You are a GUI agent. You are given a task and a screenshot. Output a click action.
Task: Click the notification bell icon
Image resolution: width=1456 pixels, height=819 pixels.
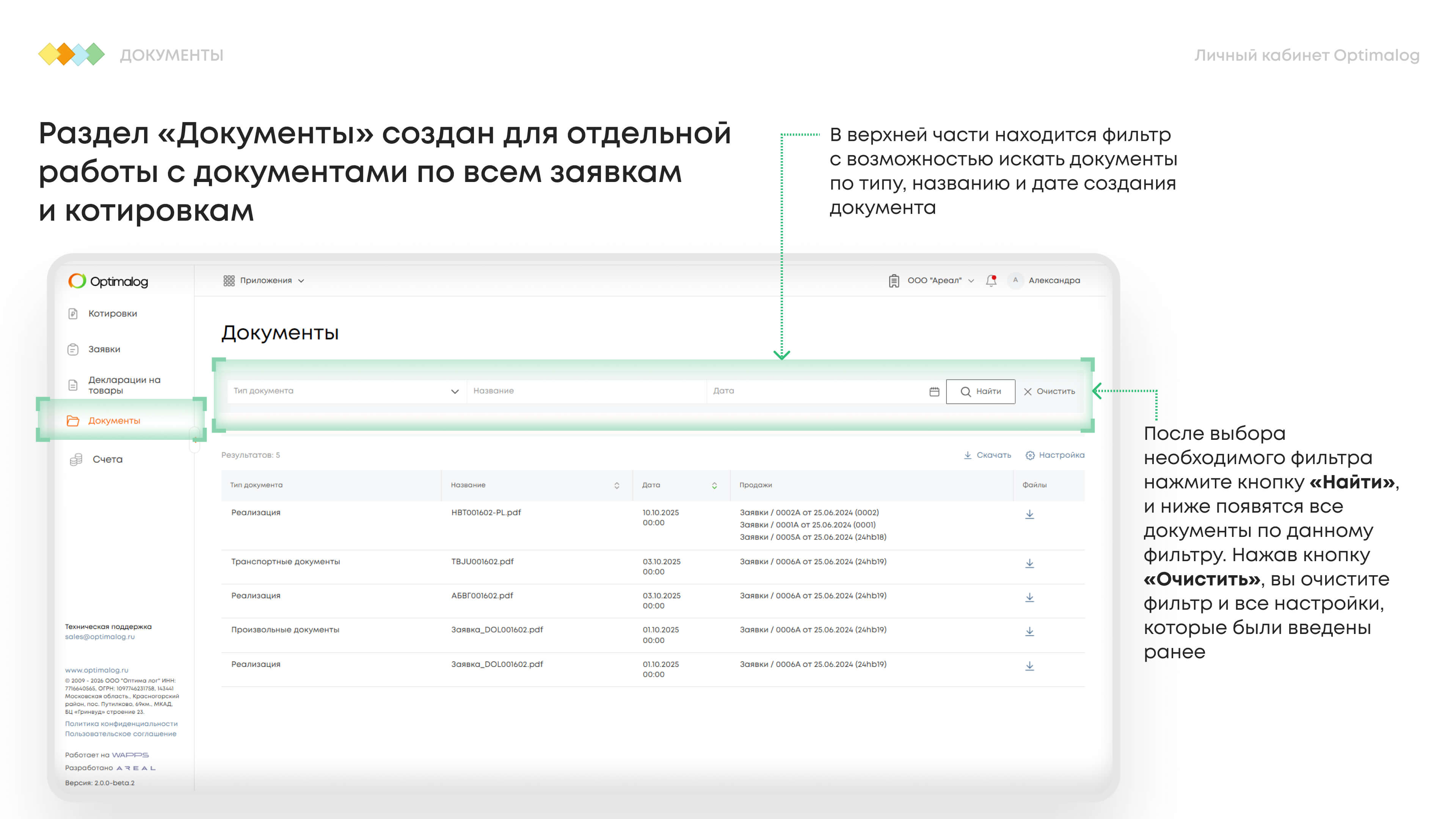(991, 280)
